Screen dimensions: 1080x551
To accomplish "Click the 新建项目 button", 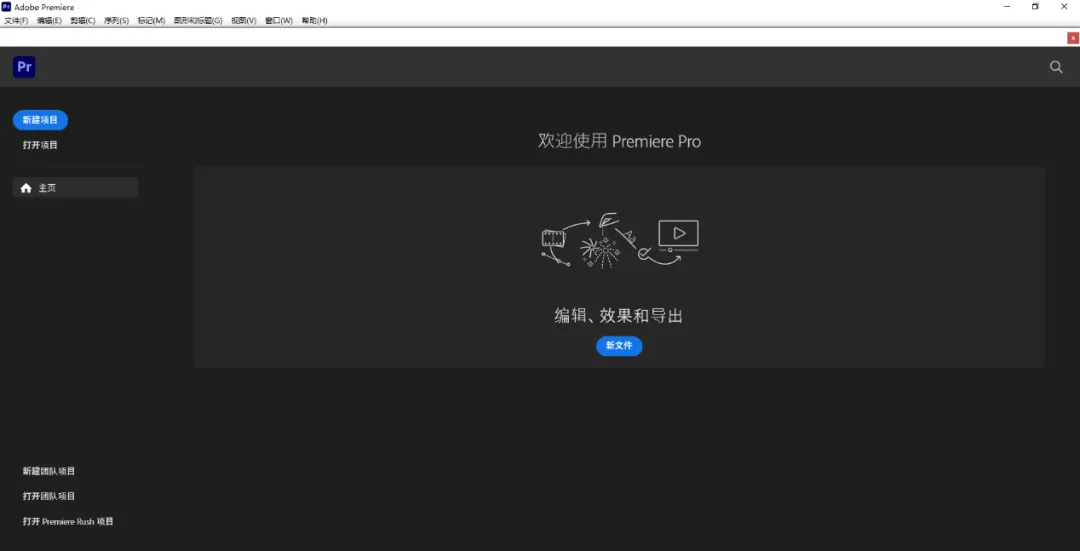I will pos(40,120).
